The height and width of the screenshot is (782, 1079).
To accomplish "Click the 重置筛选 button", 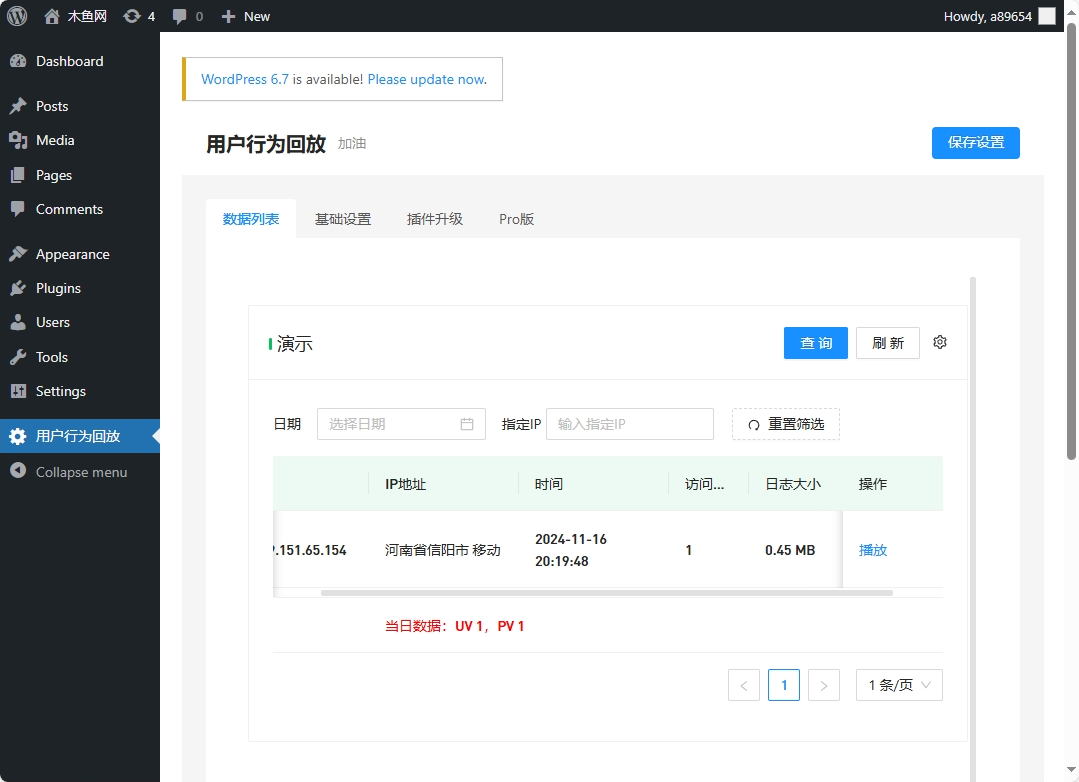I will point(785,424).
